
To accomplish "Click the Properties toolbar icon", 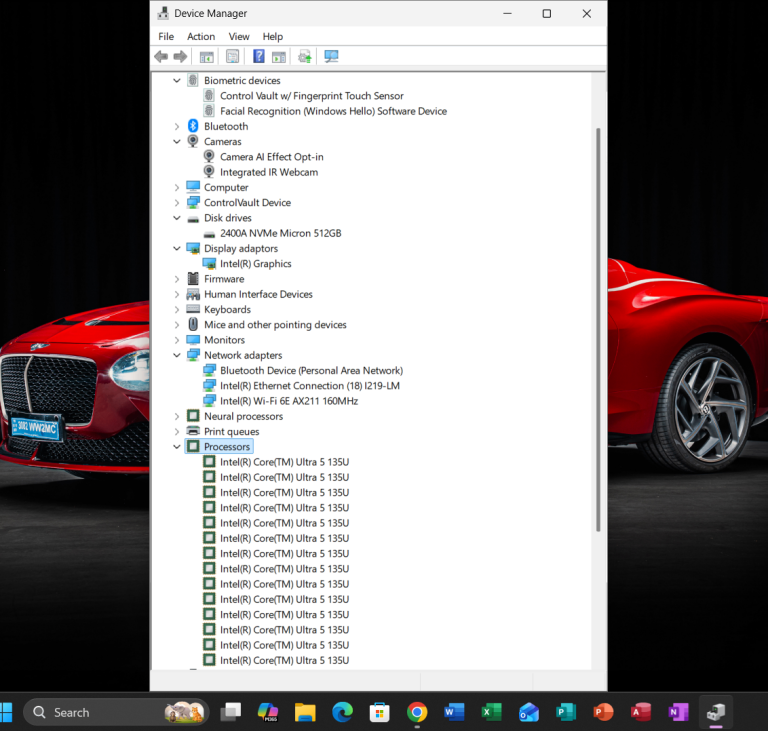I will pos(232,57).
